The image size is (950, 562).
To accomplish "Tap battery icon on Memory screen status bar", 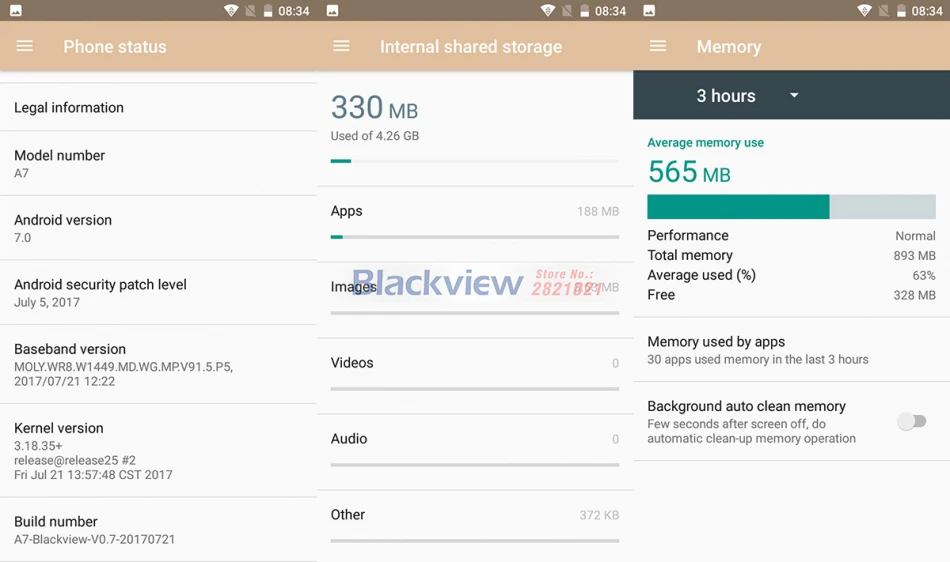I will 902,10.
